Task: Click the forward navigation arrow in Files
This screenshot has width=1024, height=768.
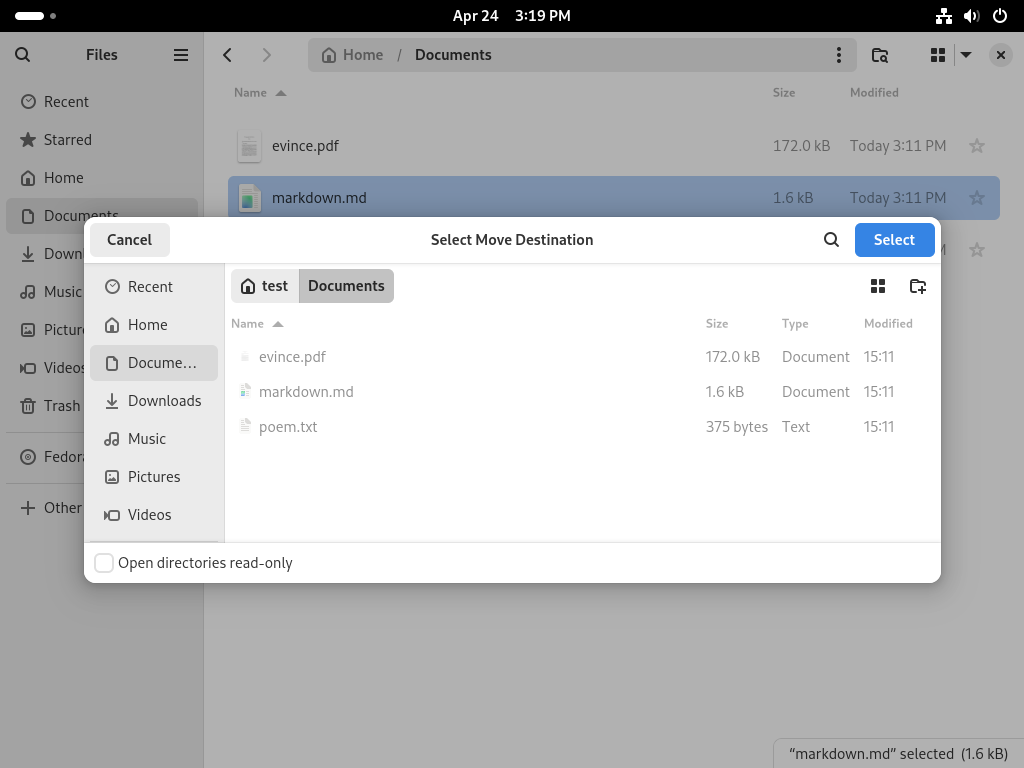Action: pos(266,55)
